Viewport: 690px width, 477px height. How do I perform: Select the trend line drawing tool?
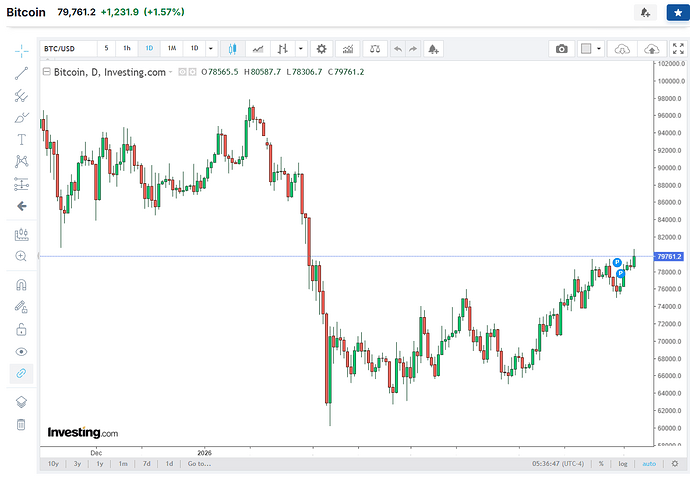[21, 73]
